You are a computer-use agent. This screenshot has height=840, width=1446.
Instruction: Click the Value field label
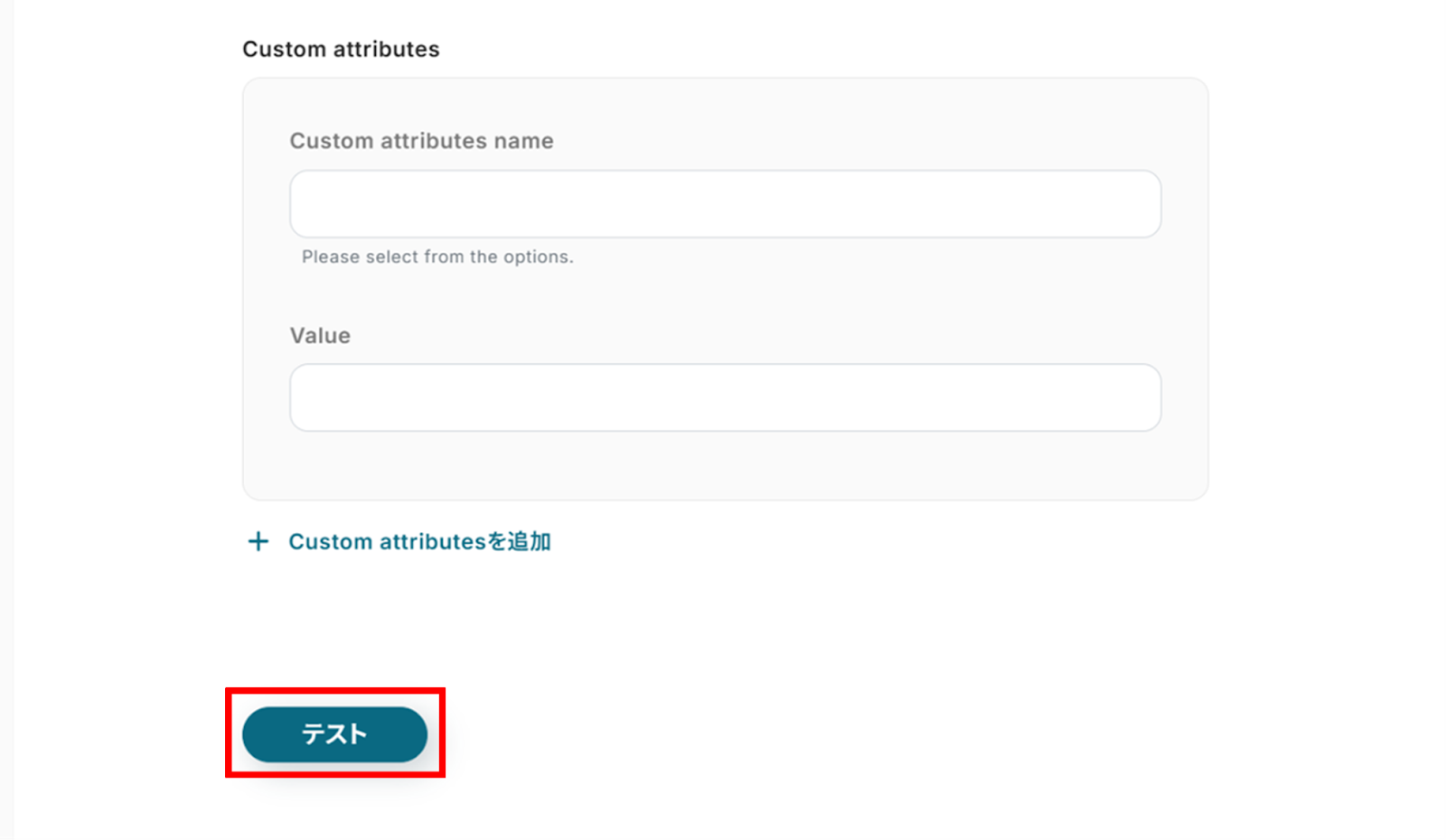320,335
